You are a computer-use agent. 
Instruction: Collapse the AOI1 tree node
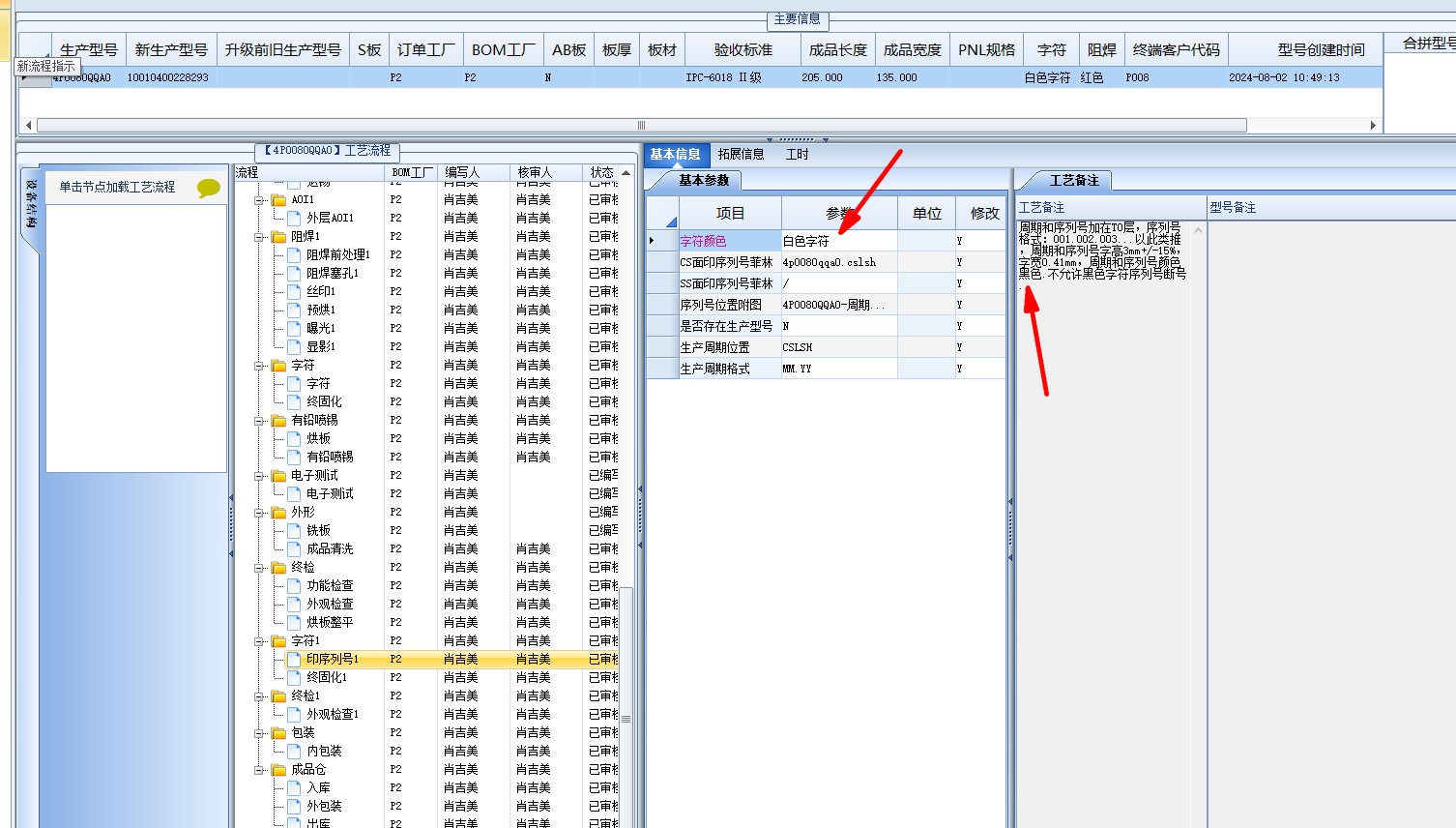(x=259, y=200)
